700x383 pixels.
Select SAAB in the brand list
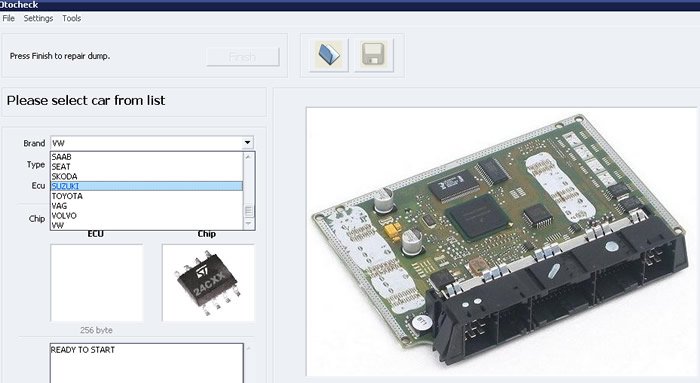[147, 157]
